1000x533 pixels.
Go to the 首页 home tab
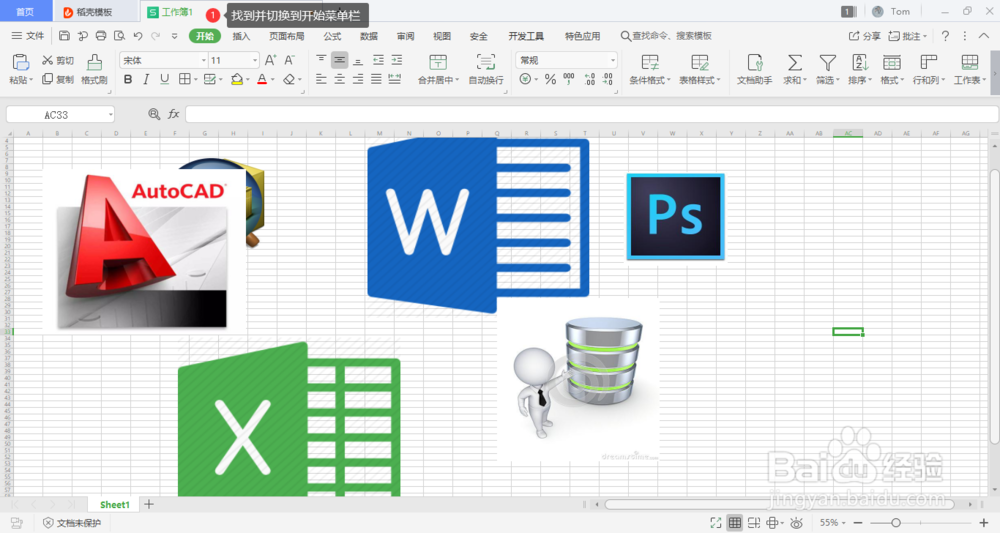tap(25, 11)
